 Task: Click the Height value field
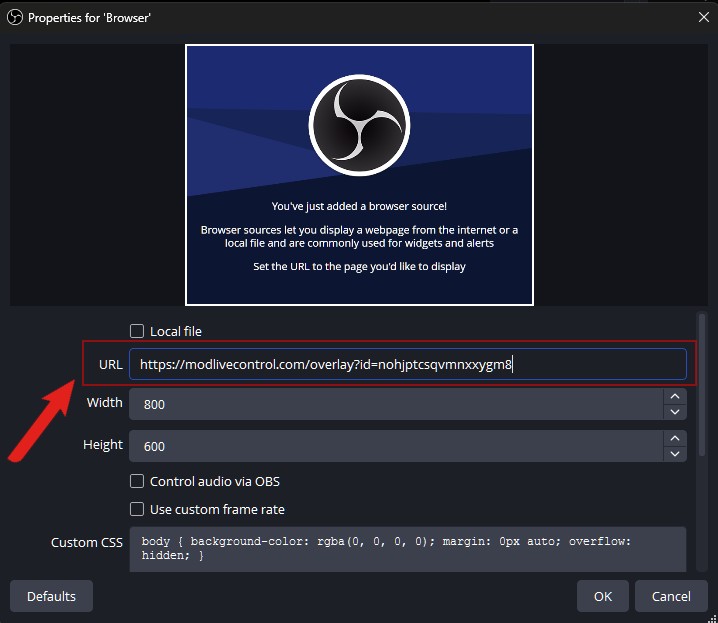tap(396, 446)
